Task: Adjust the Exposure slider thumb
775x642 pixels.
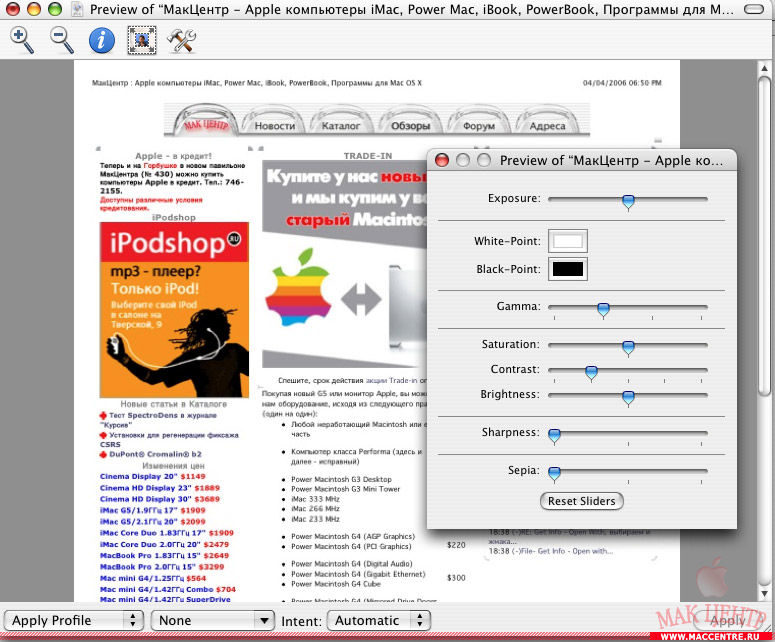Action: pos(628,202)
